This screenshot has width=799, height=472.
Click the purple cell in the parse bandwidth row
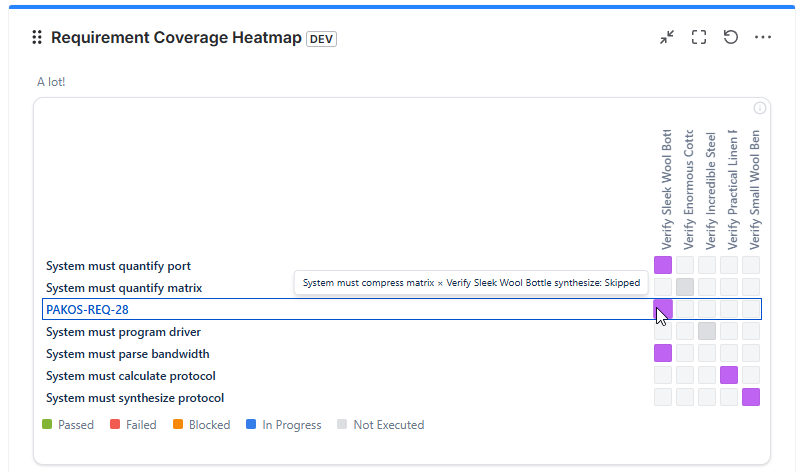[x=663, y=353]
